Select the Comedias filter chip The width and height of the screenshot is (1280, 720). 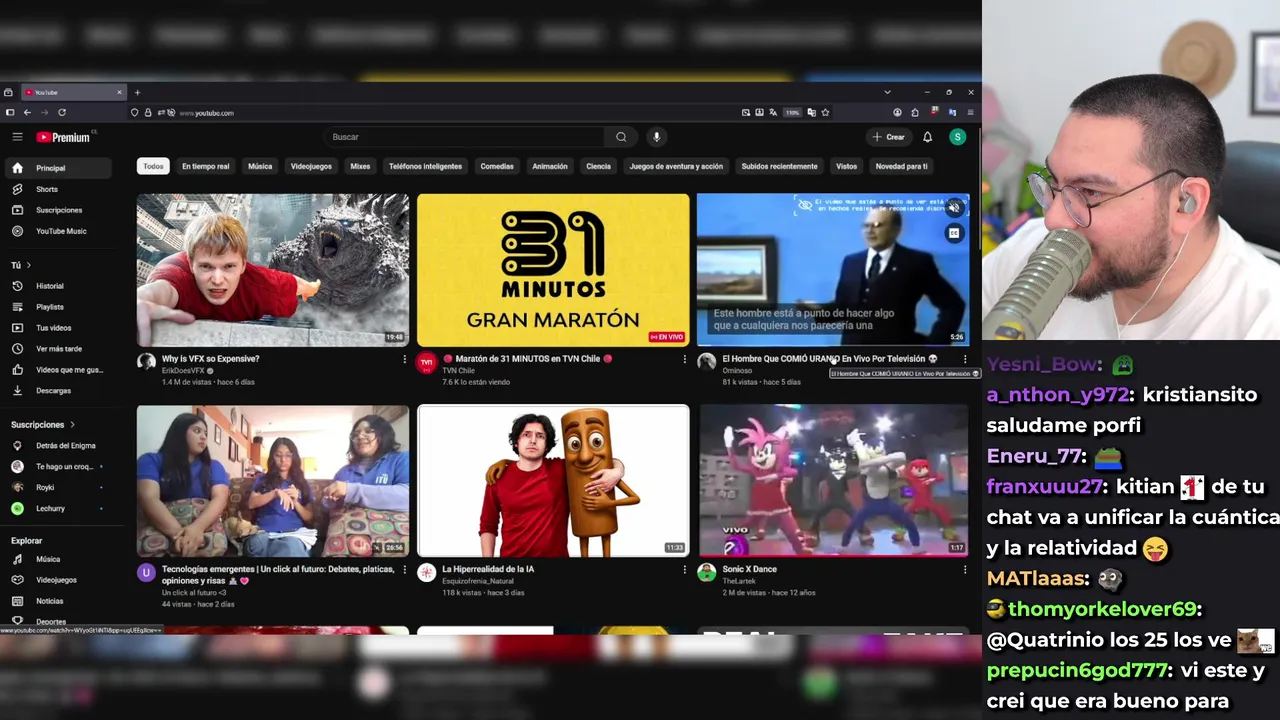(497, 167)
